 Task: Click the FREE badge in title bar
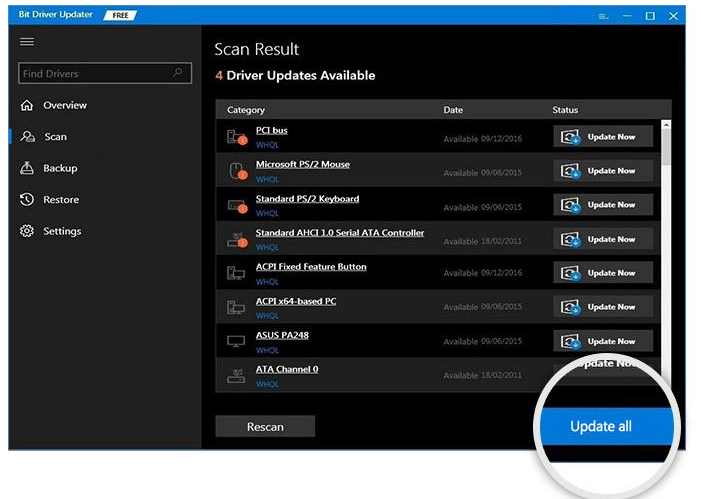tap(120, 15)
